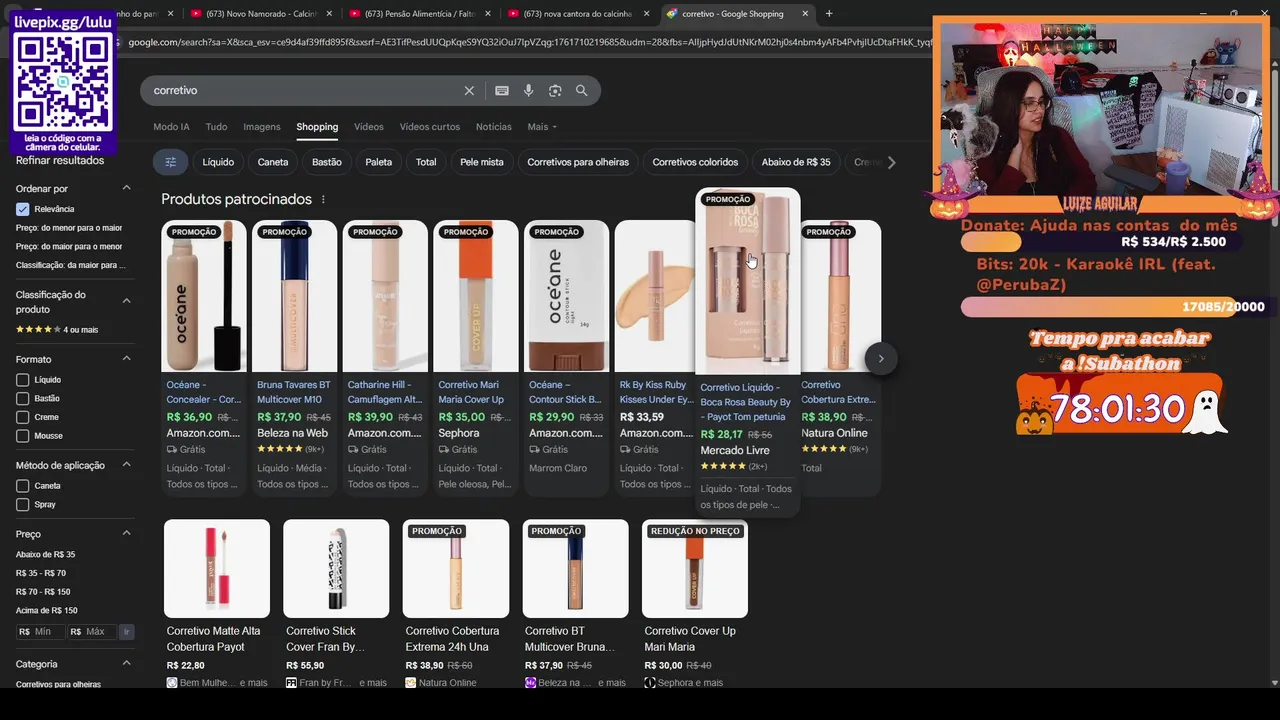Check the Líquido format checkbox

pyautogui.click(x=23, y=380)
